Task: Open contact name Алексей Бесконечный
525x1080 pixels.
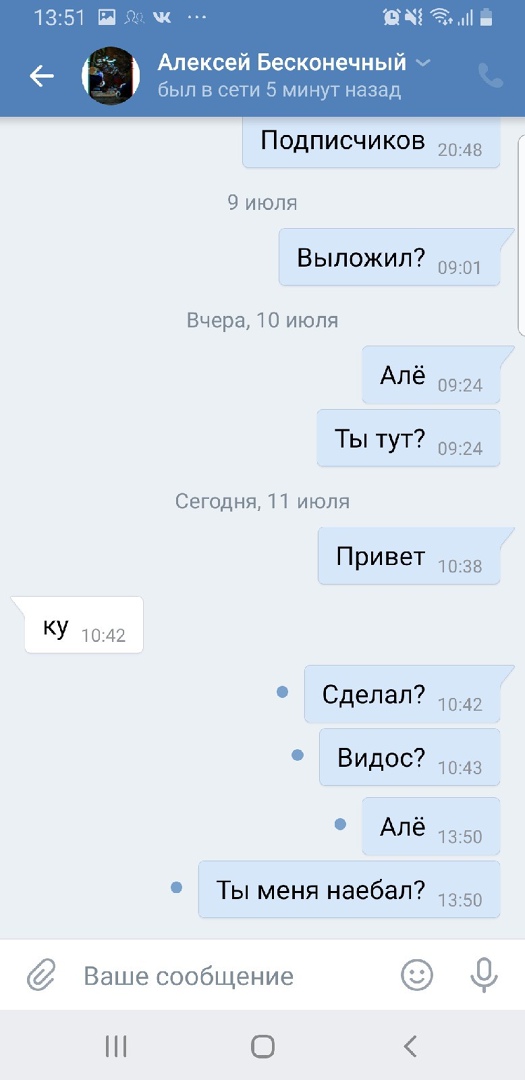Action: [x=282, y=63]
